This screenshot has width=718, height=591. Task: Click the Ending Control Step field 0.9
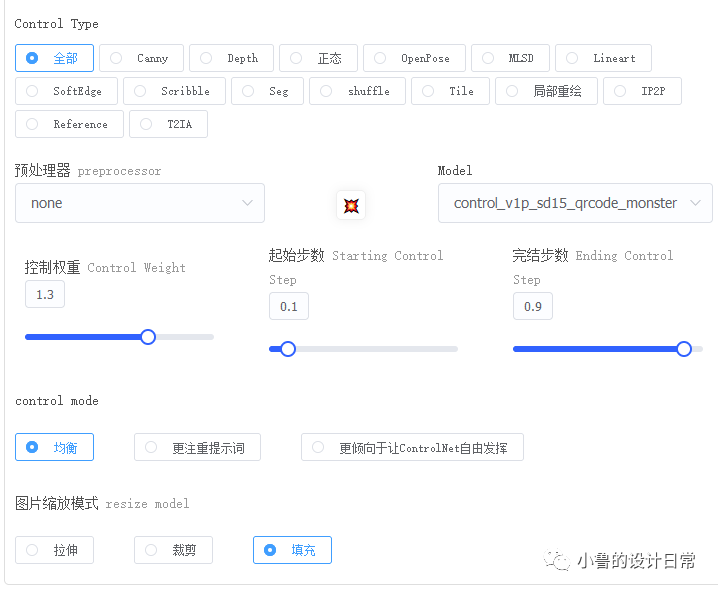533,306
